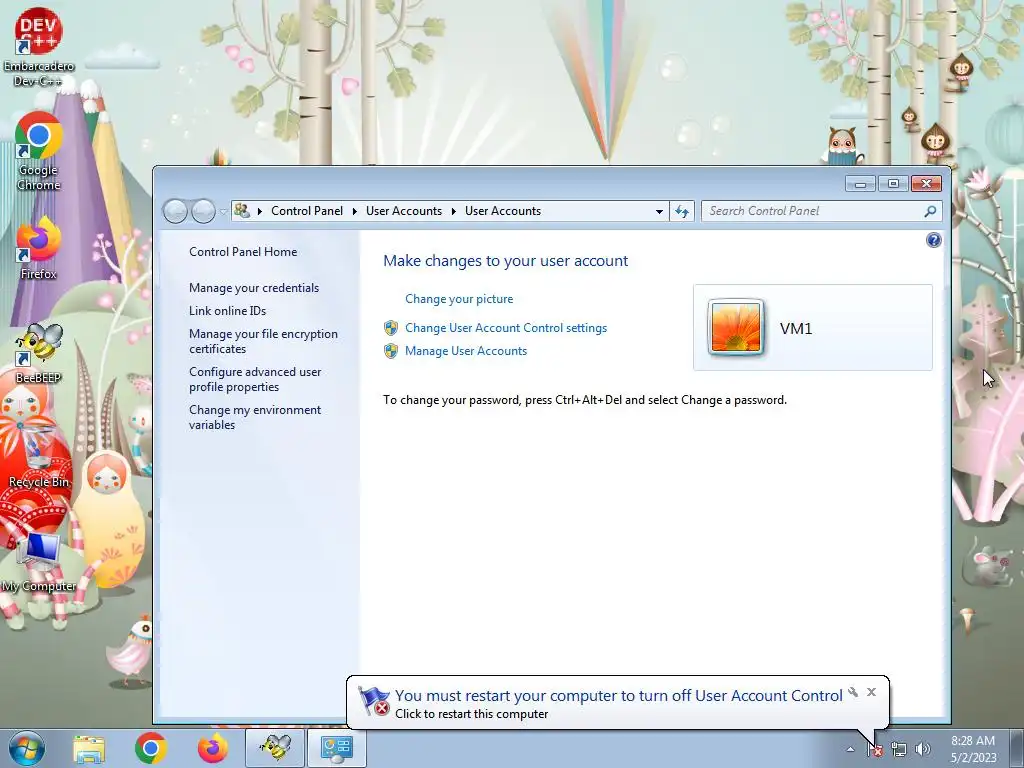This screenshot has height=768, width=1024.
Task: Open BeeBEEP desktop shortcut
Action: 39,353
